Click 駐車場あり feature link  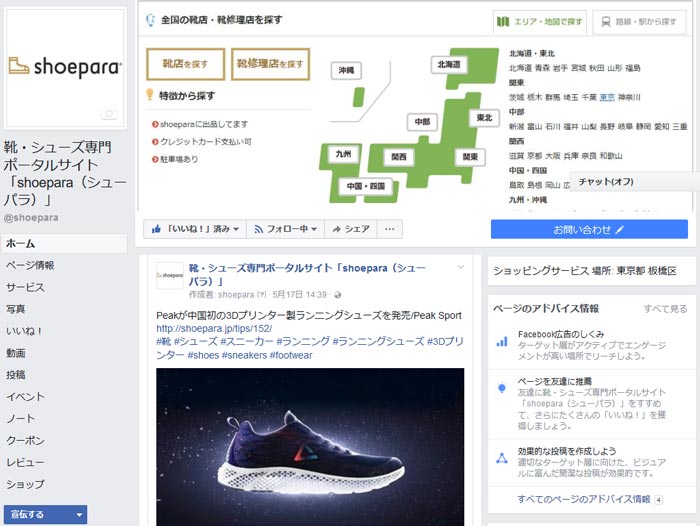pos(179,159)
